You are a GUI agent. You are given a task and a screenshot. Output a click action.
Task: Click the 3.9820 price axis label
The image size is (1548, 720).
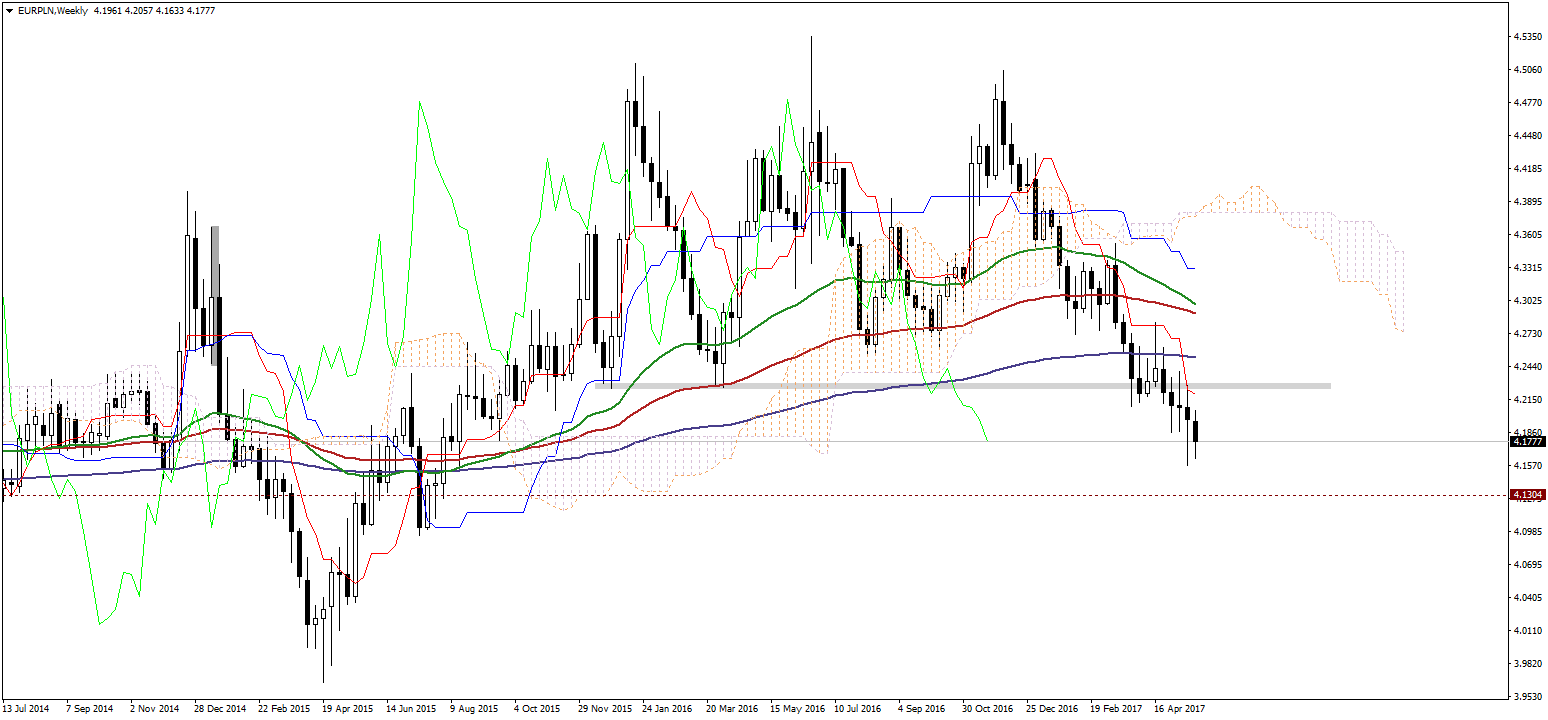click(x=1527, y=664)
